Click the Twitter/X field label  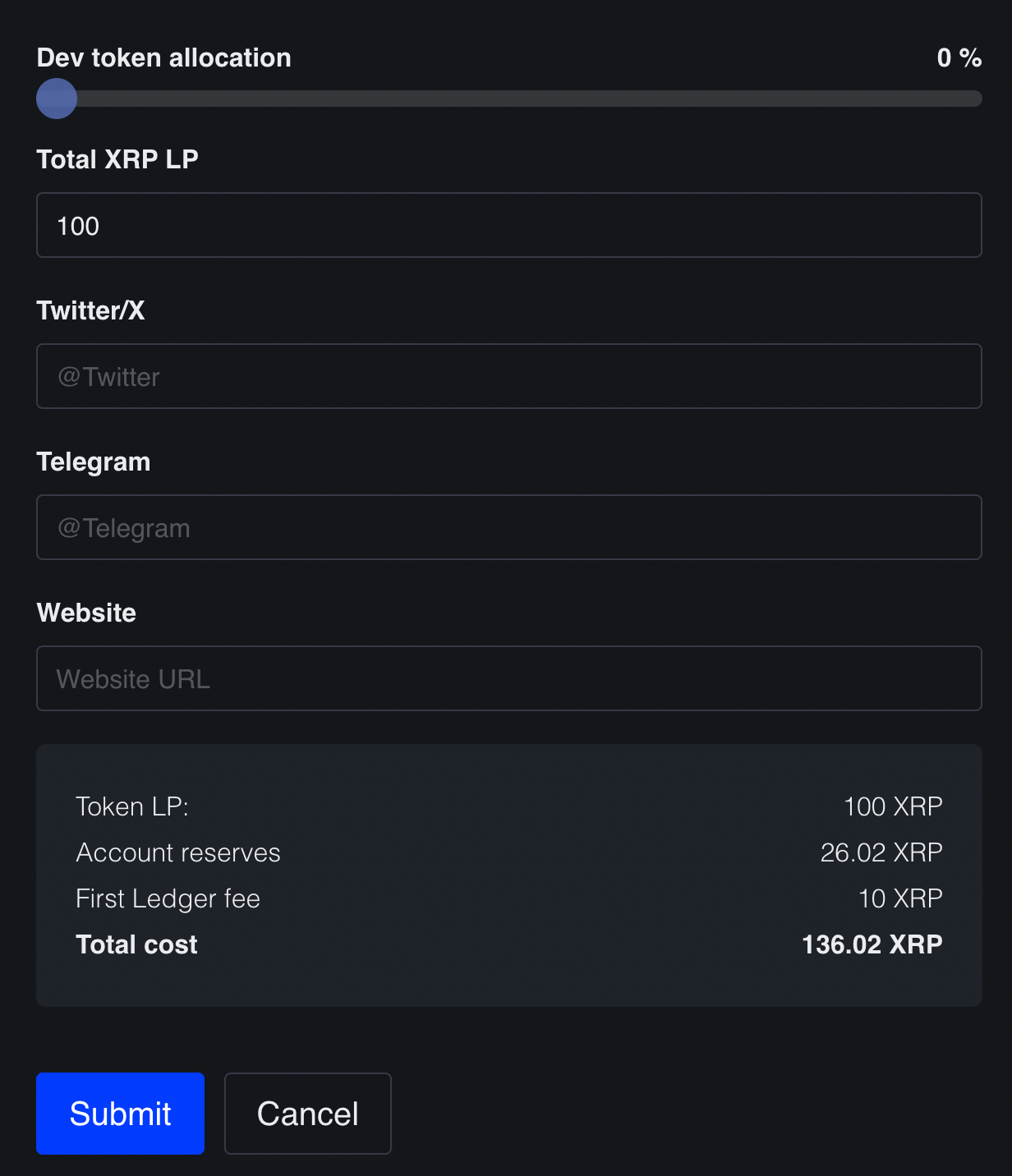90,310
